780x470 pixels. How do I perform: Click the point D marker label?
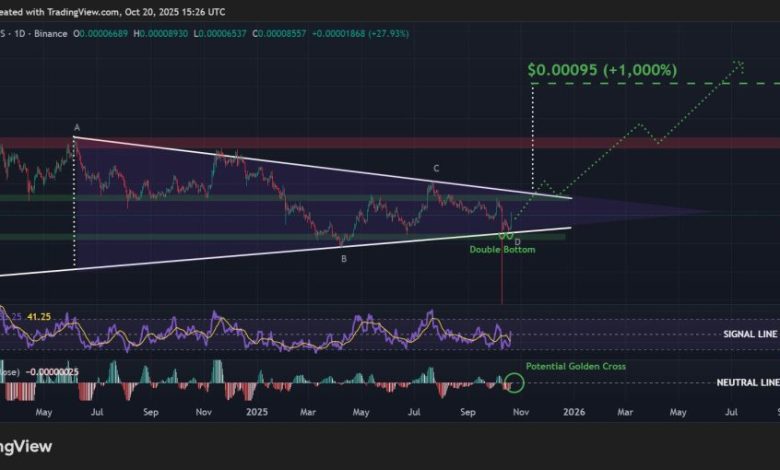[x=517, y=241]
